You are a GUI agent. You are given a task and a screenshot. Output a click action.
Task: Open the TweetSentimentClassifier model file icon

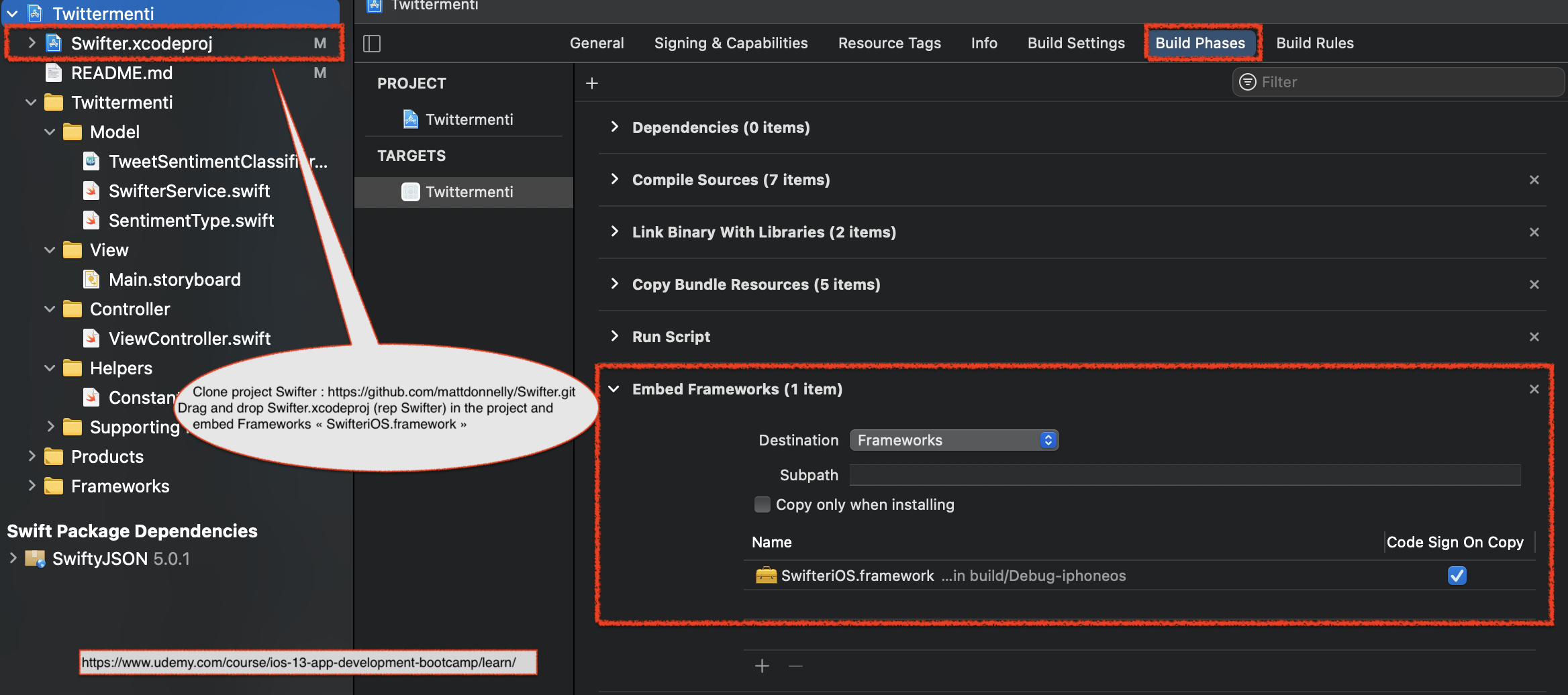pos(91,161)
